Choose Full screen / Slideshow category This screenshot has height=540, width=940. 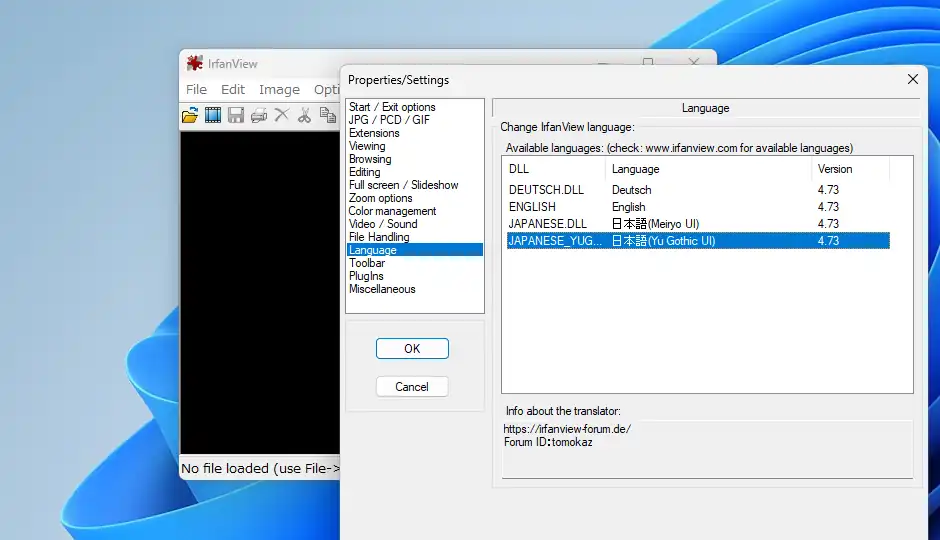(403, 185)
